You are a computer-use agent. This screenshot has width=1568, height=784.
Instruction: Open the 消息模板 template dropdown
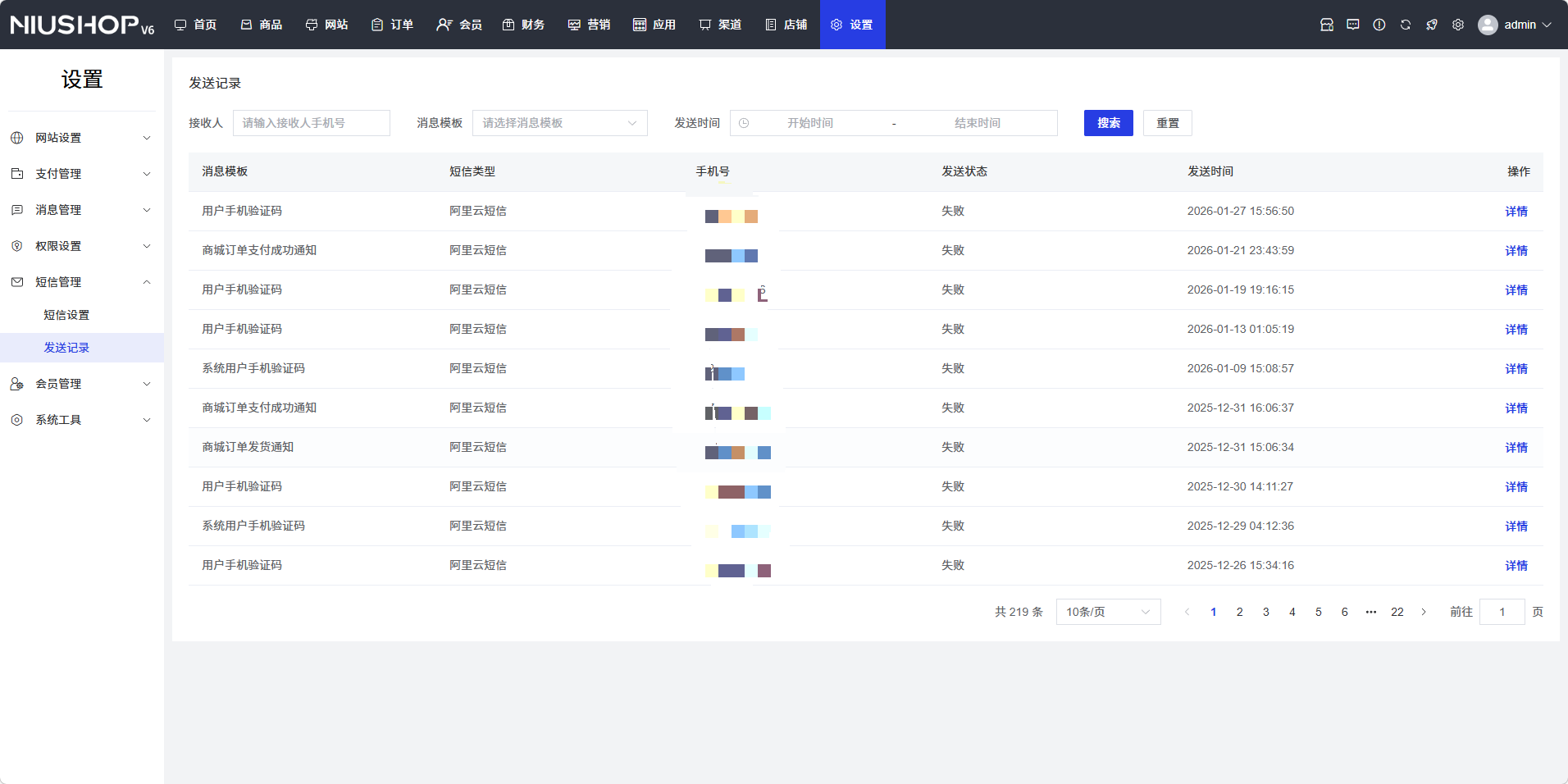click(x=559, y=123)
